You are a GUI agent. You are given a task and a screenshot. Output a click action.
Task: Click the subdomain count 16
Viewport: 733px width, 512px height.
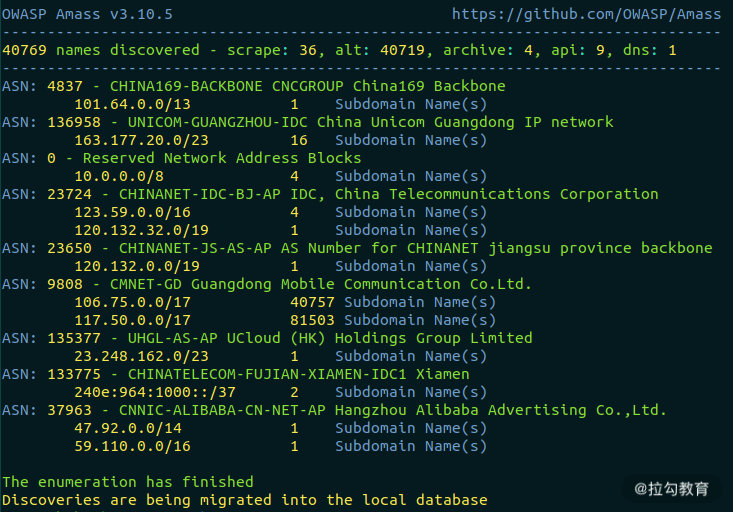tap(299, 140)
